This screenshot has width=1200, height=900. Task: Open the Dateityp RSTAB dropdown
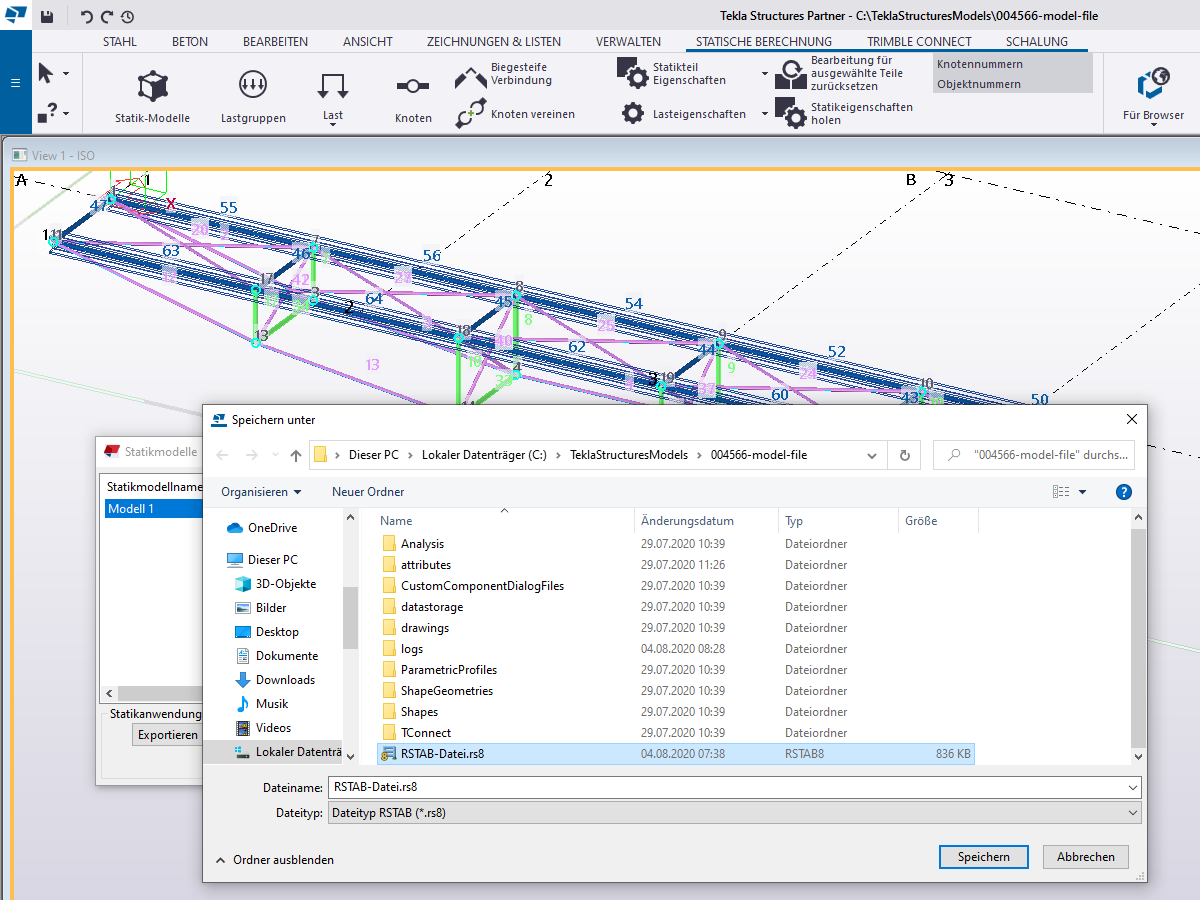click(733, 813)
